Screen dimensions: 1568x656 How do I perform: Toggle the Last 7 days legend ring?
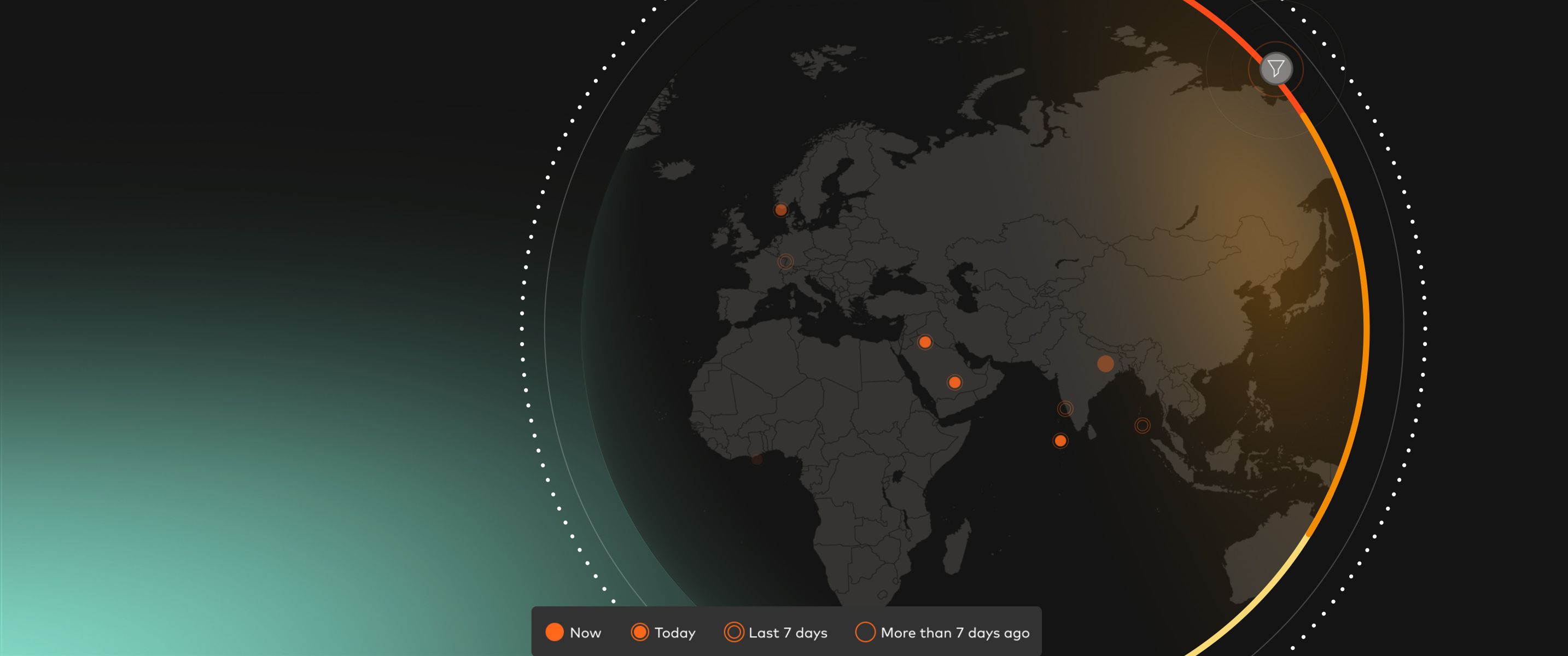(x=733, y=632)
